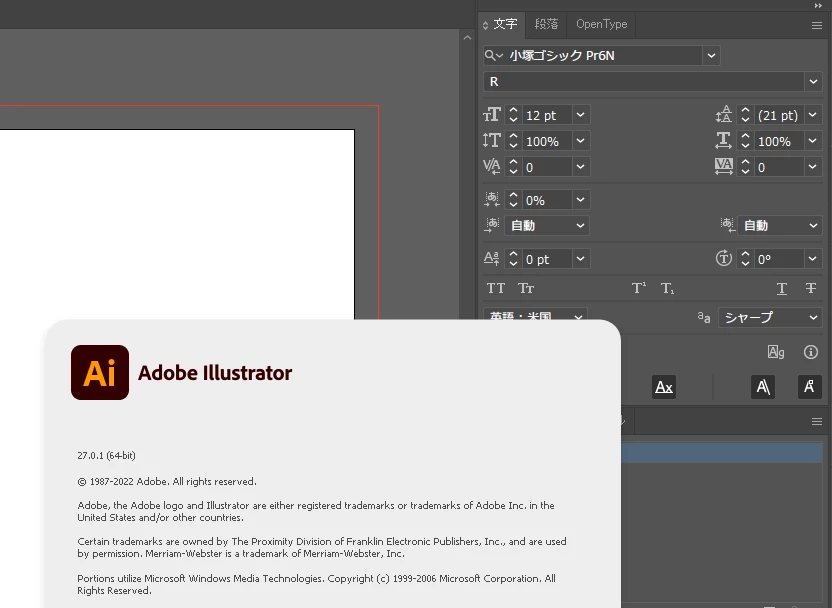Click the tracking stepper arrows
The width and height of the screenshot is (832, 608).
click(745, 167)
